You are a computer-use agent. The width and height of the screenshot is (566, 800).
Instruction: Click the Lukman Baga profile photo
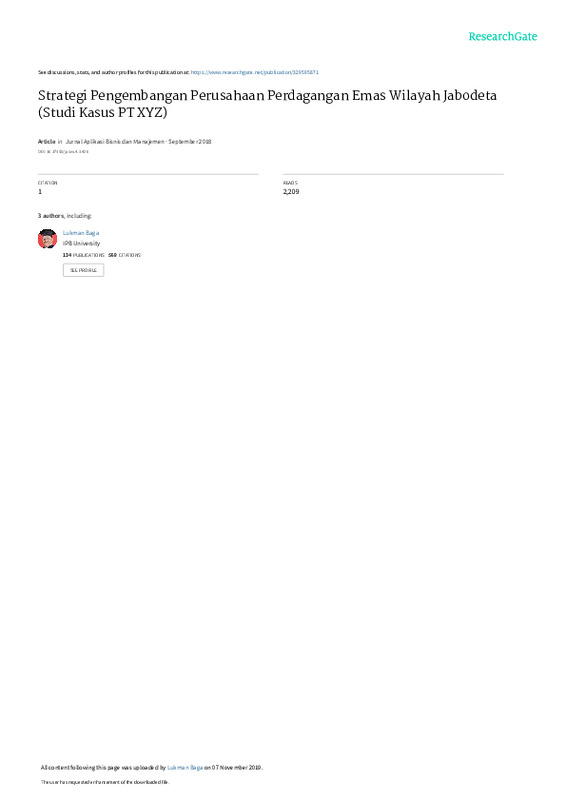[x=47, y=238]
